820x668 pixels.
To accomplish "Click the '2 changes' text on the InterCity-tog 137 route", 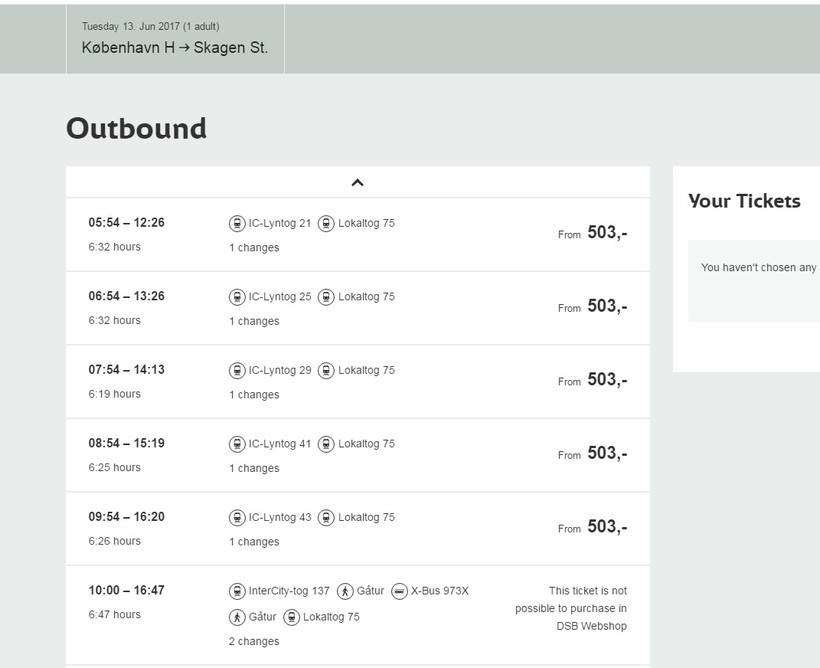I will [x=254, y=641].
